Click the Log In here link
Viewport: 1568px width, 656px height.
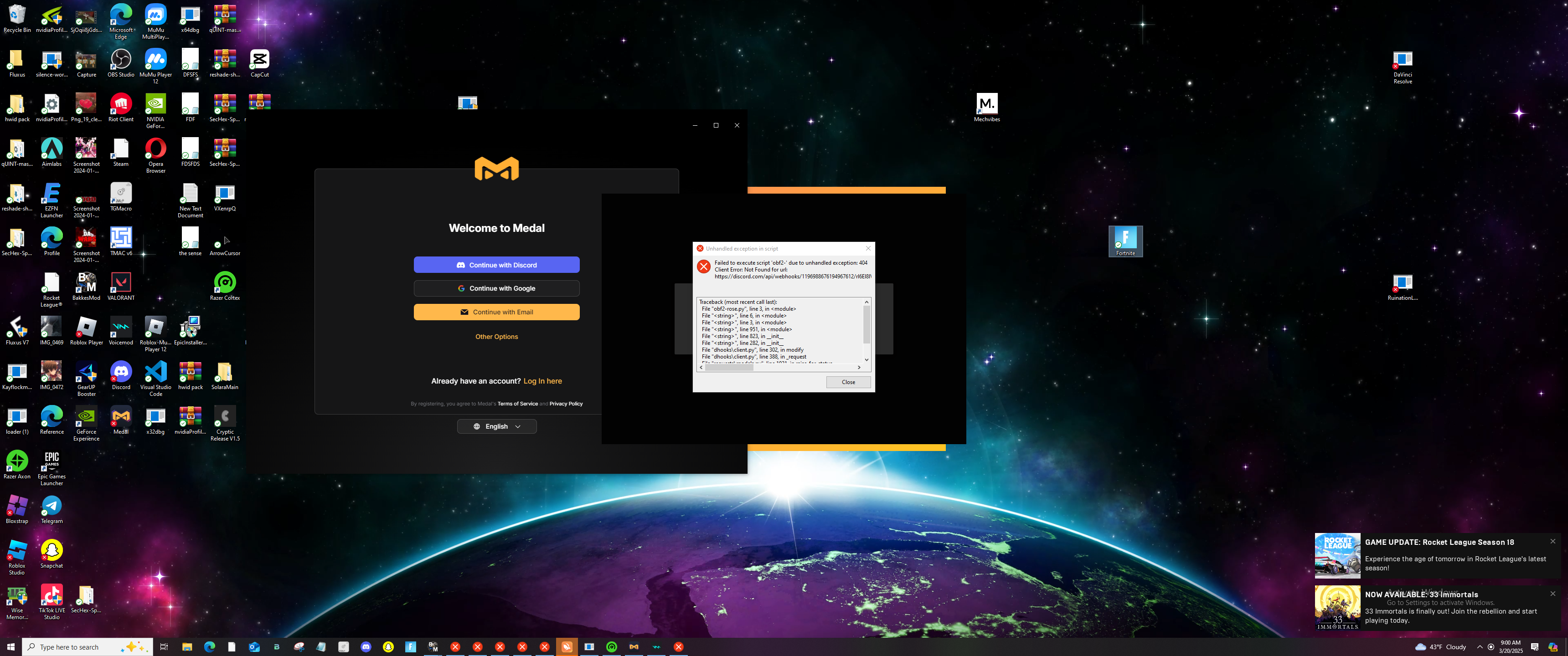point(542,381)
